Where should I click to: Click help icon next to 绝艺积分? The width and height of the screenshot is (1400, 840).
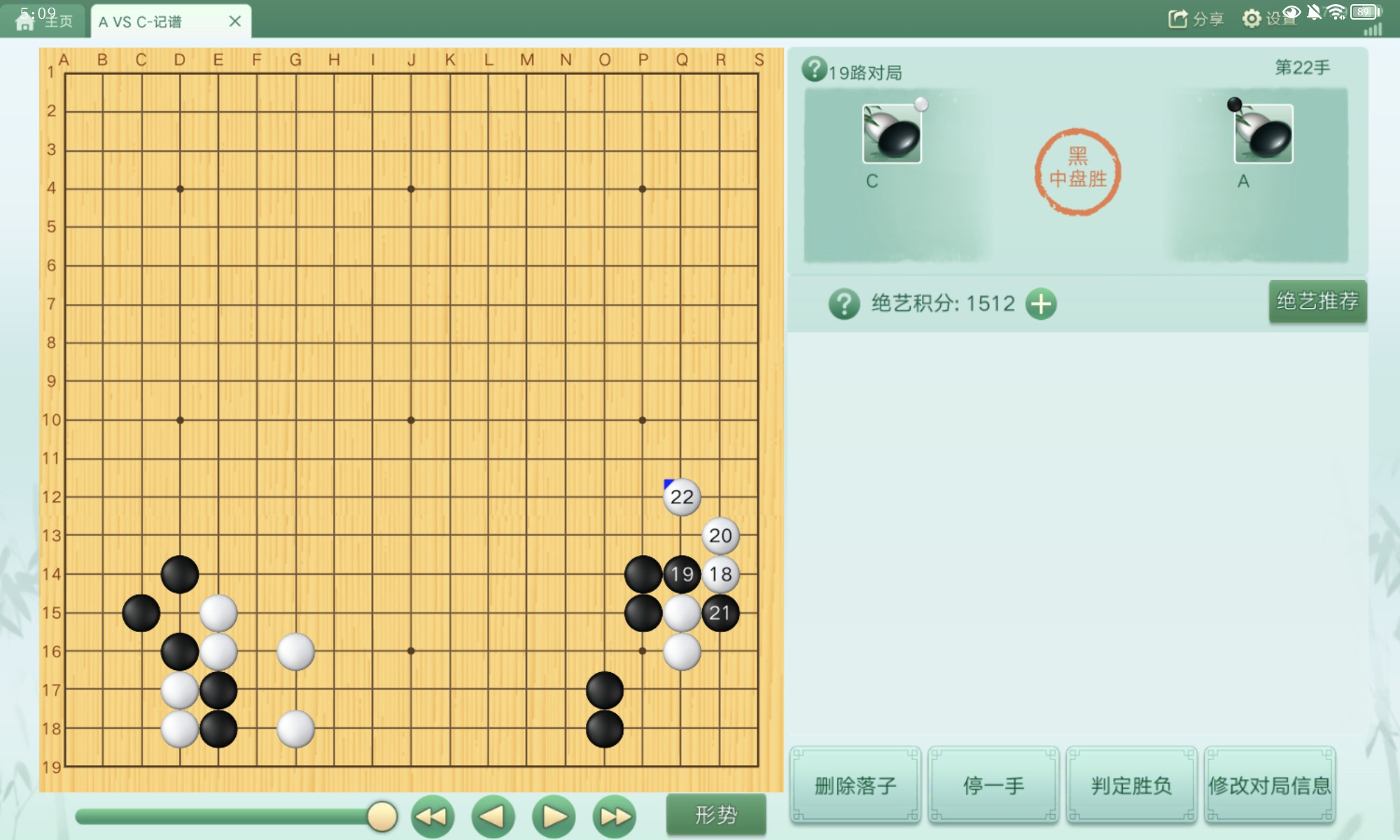point(844,304)
